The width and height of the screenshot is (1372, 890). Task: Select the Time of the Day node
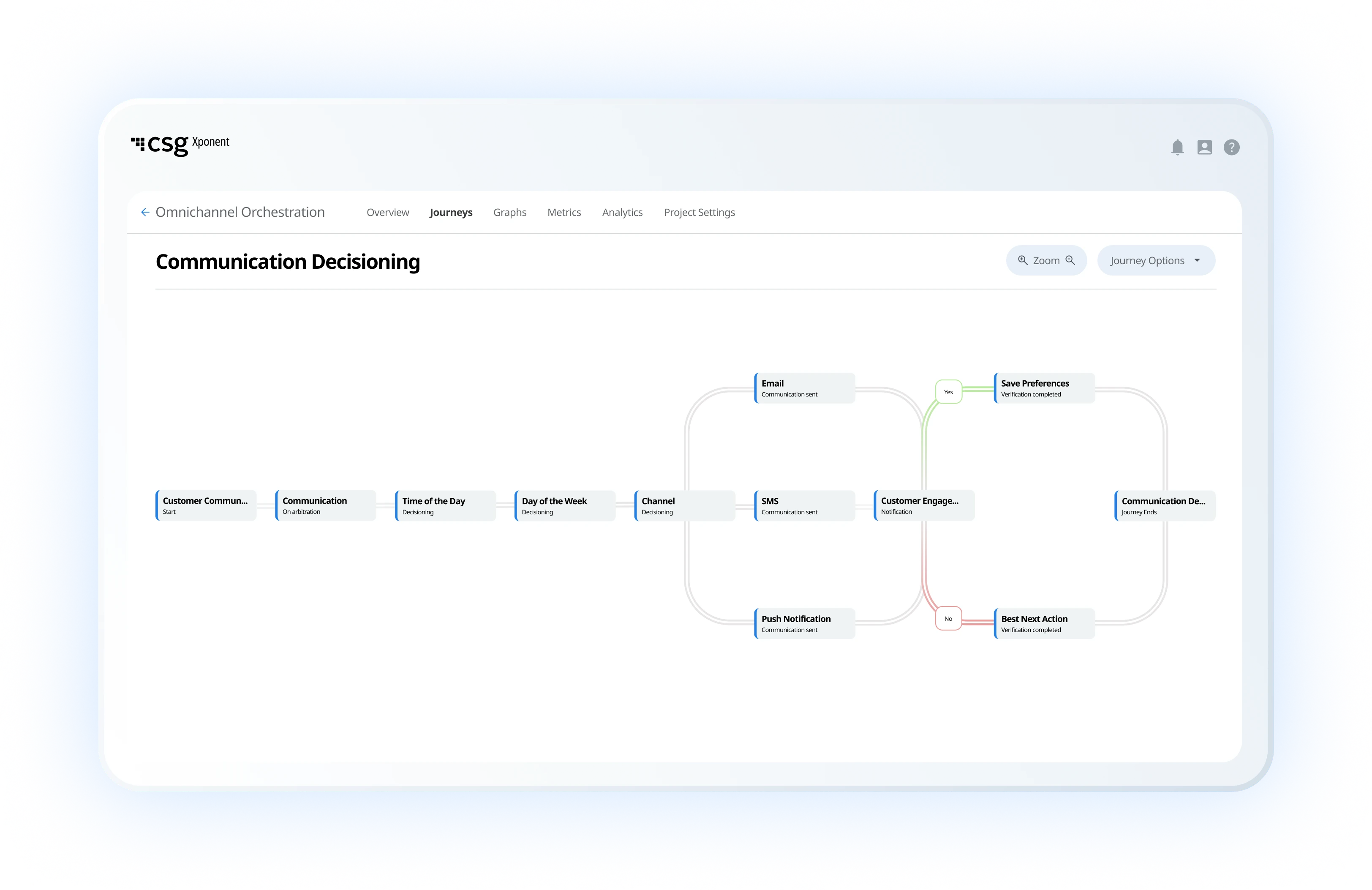point(446,506)
